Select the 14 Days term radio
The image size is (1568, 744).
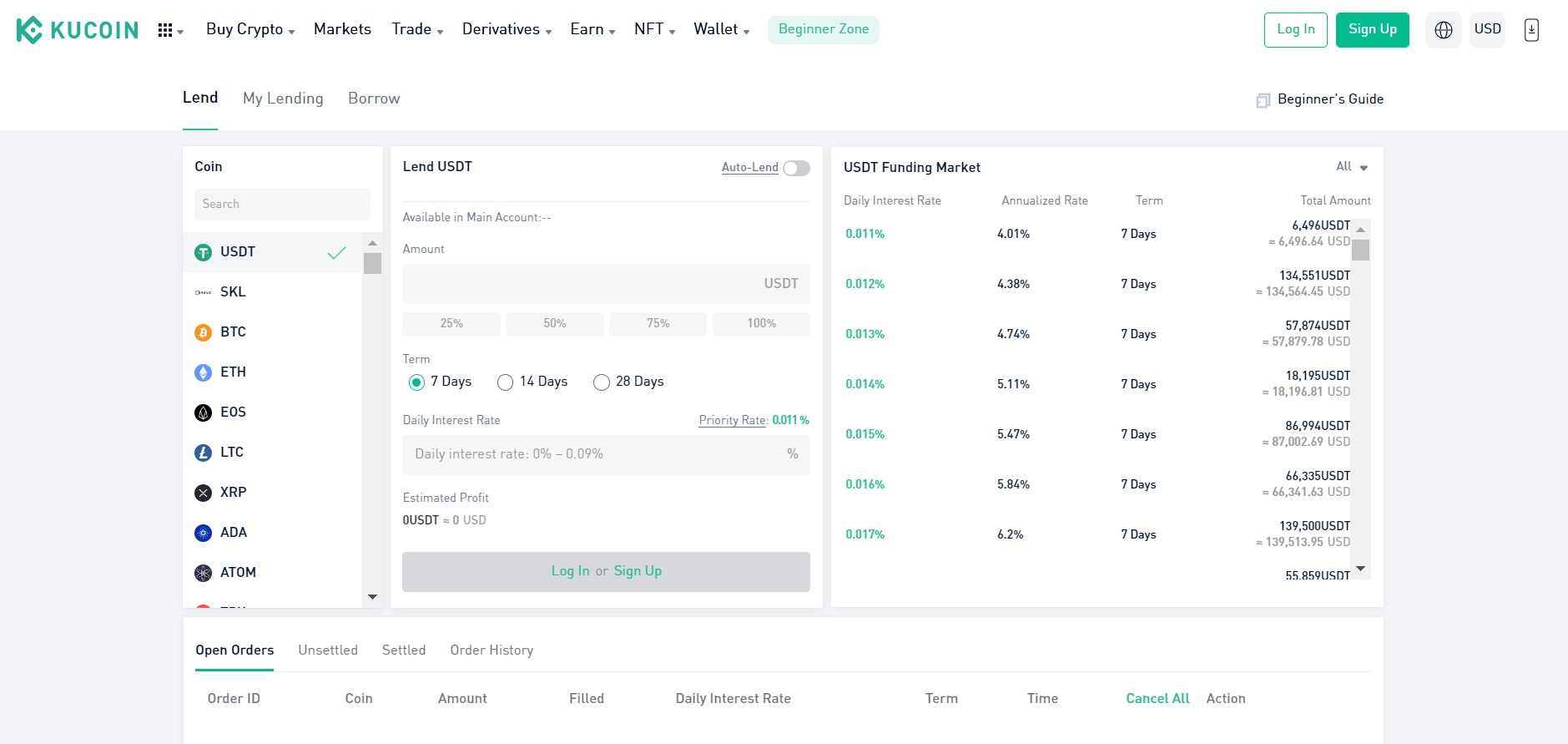coord(505,382)
